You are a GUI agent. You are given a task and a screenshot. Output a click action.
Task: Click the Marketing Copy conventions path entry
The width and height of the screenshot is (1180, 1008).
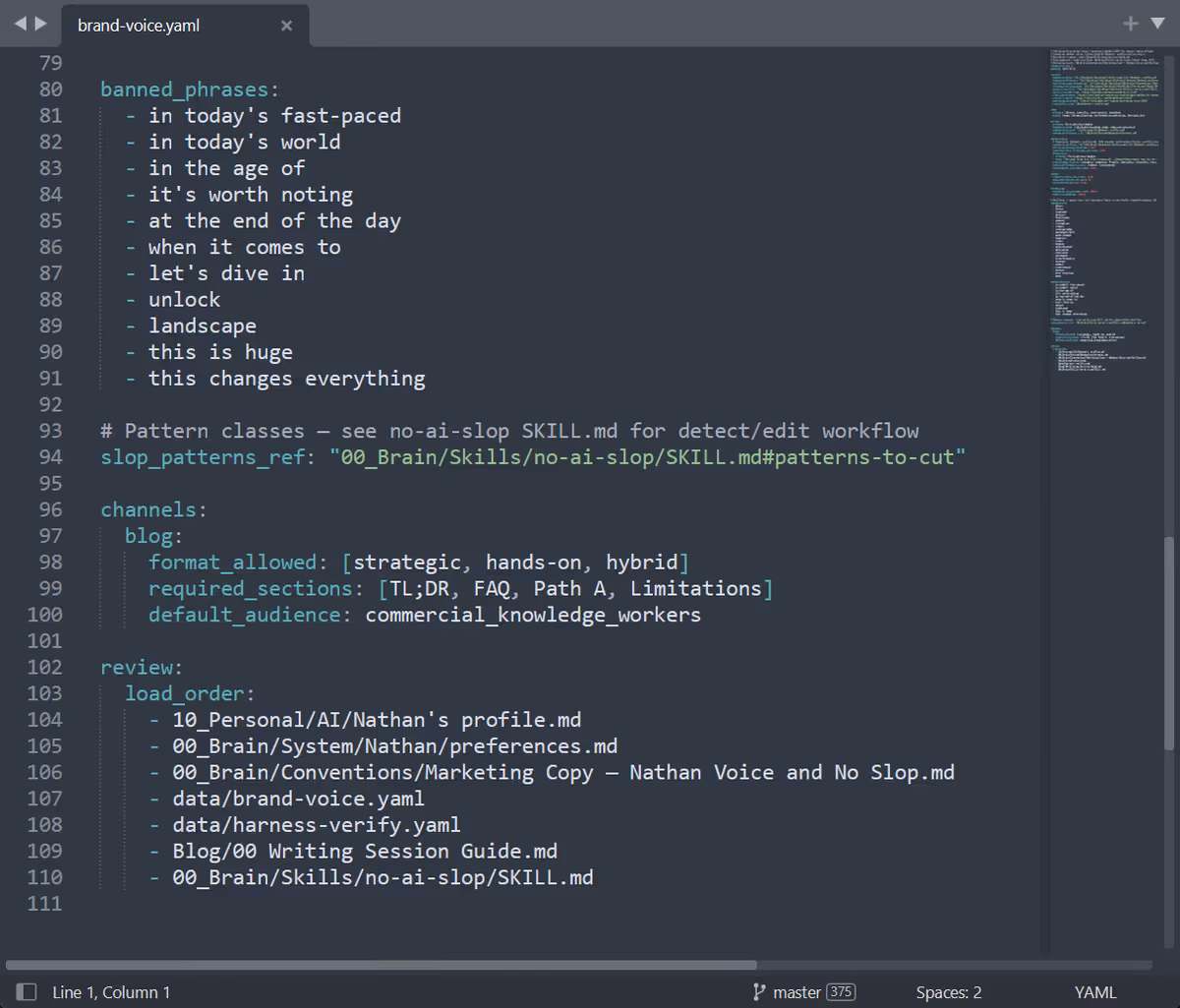tap(563, 772)
